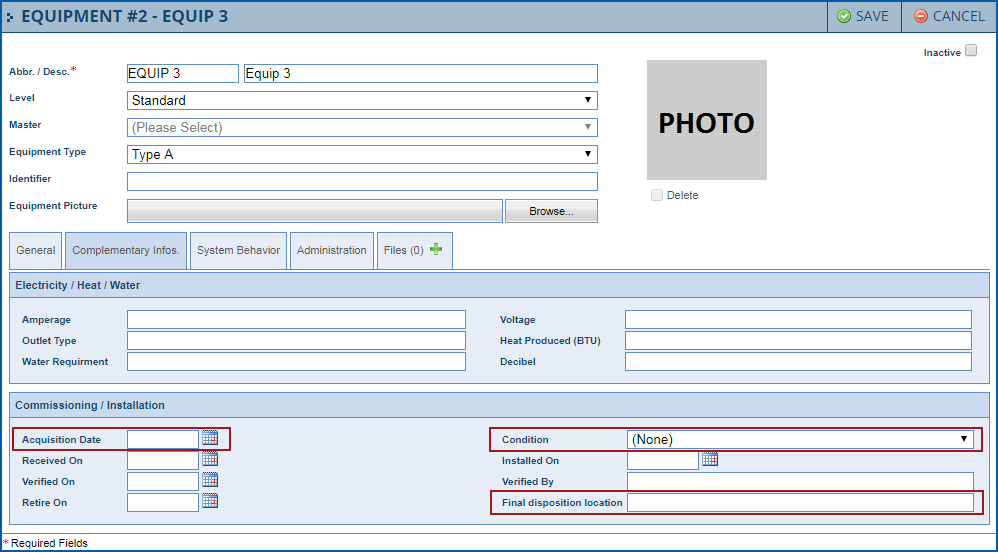Switch to the System Behavior tab
The height and width of the screenshot is (552, 998).
click(238, 250)
